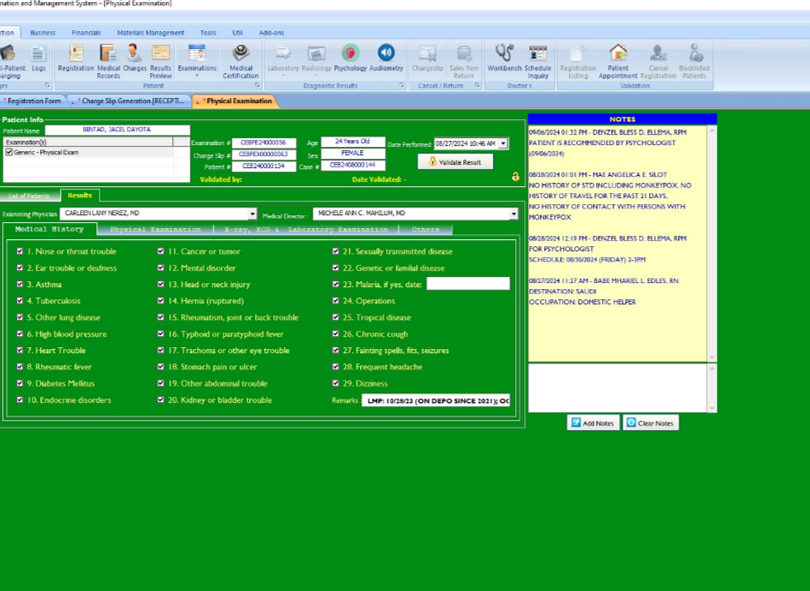
Task: Click the Add Notes button
Action: tap(593, 423)
